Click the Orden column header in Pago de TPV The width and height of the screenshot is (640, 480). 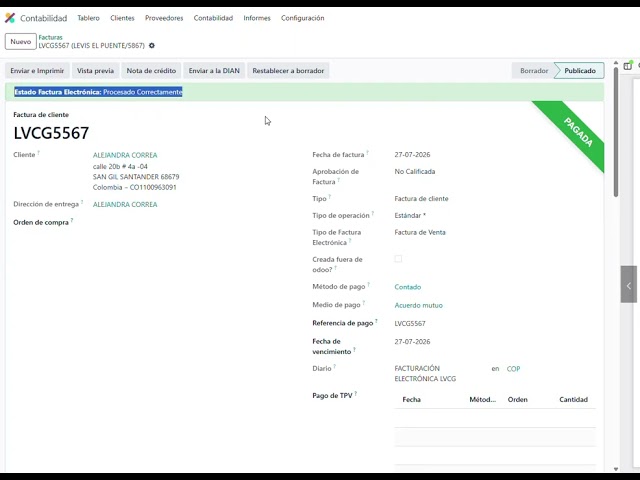(518, 400)
